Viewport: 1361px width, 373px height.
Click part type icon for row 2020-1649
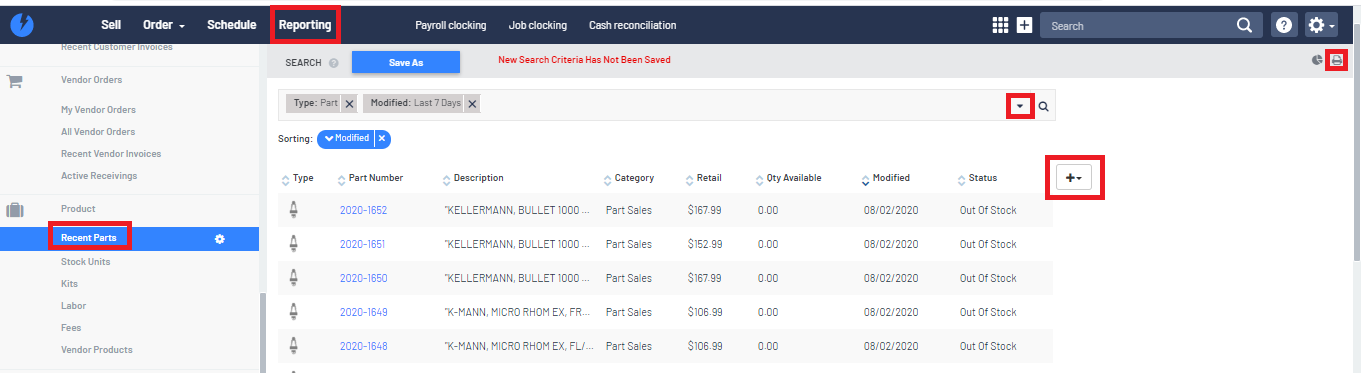294,312
